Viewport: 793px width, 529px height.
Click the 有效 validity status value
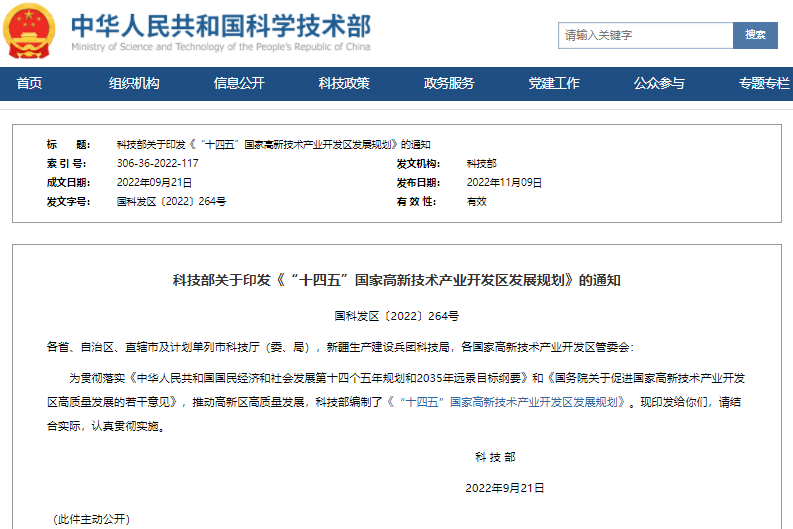[x=476, y=201]
